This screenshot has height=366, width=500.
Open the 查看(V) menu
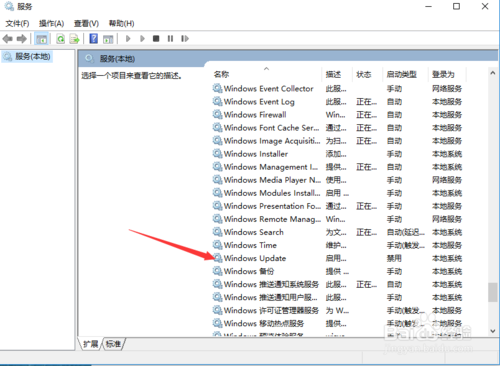pyautogui.click(x=86, y=23)
